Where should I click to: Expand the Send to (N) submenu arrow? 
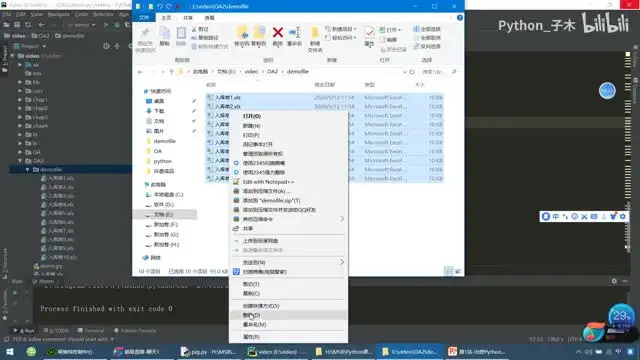[x=342, y=262]
